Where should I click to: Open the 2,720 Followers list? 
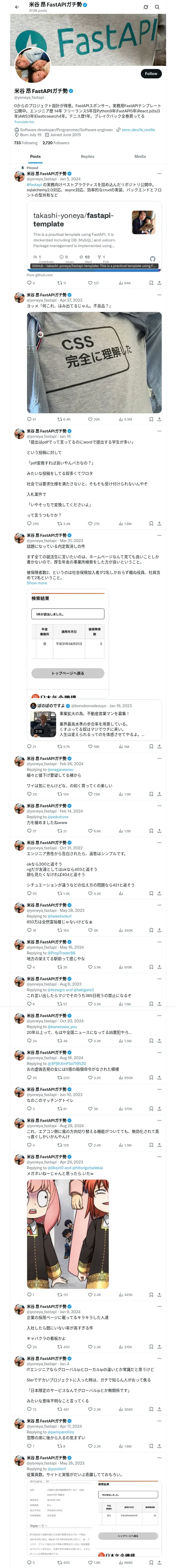(x=56, y=143)
